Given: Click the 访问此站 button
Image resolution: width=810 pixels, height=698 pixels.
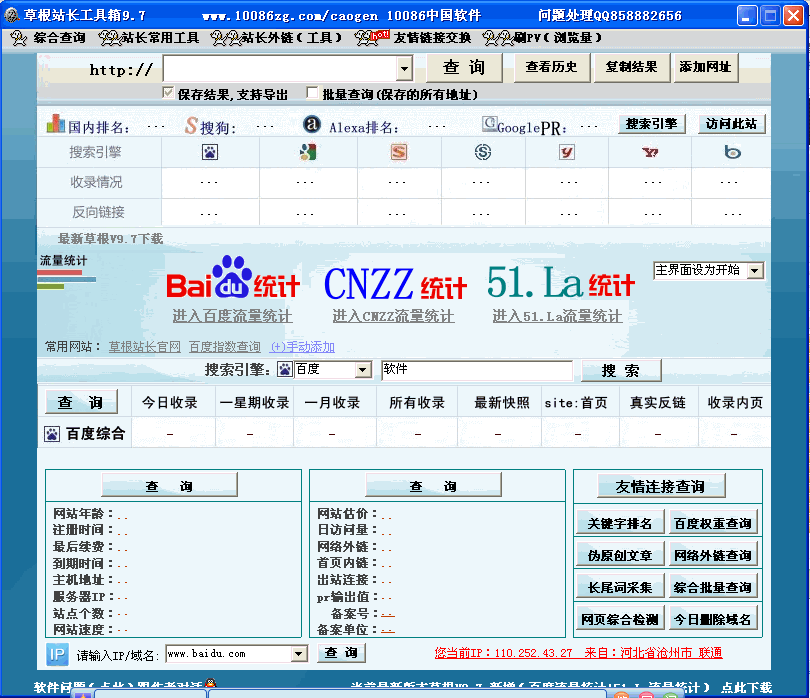Looking at the screenshot, I should click(x=731, y=124).
